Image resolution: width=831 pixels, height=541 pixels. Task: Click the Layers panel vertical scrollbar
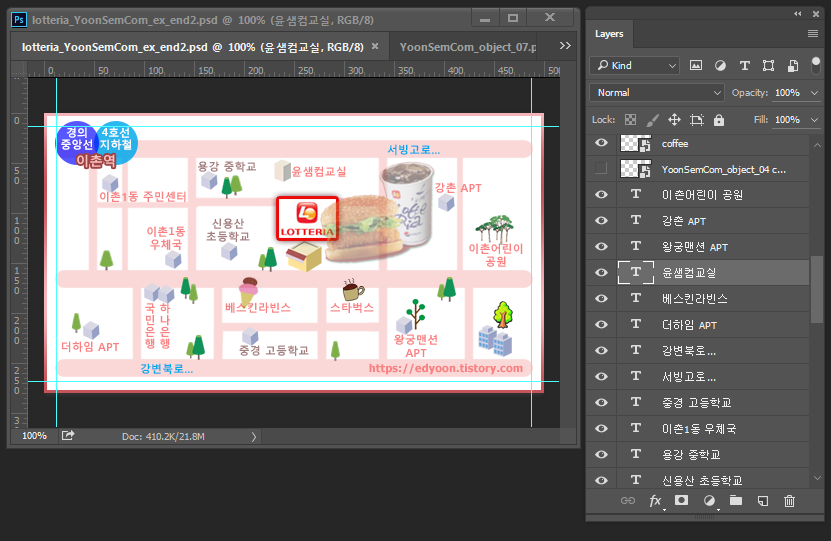click(x=817, y=290)
